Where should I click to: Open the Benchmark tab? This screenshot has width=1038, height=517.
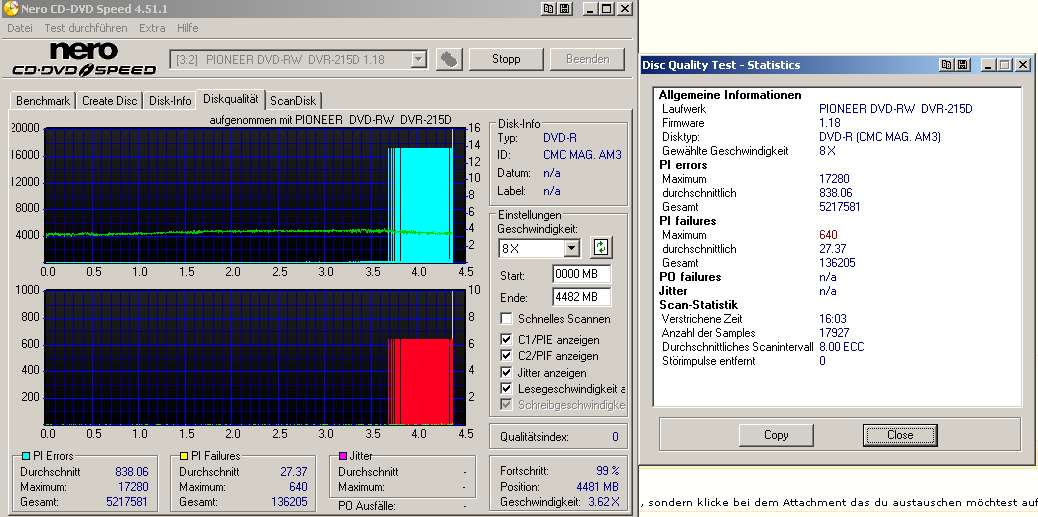[43, 101]
